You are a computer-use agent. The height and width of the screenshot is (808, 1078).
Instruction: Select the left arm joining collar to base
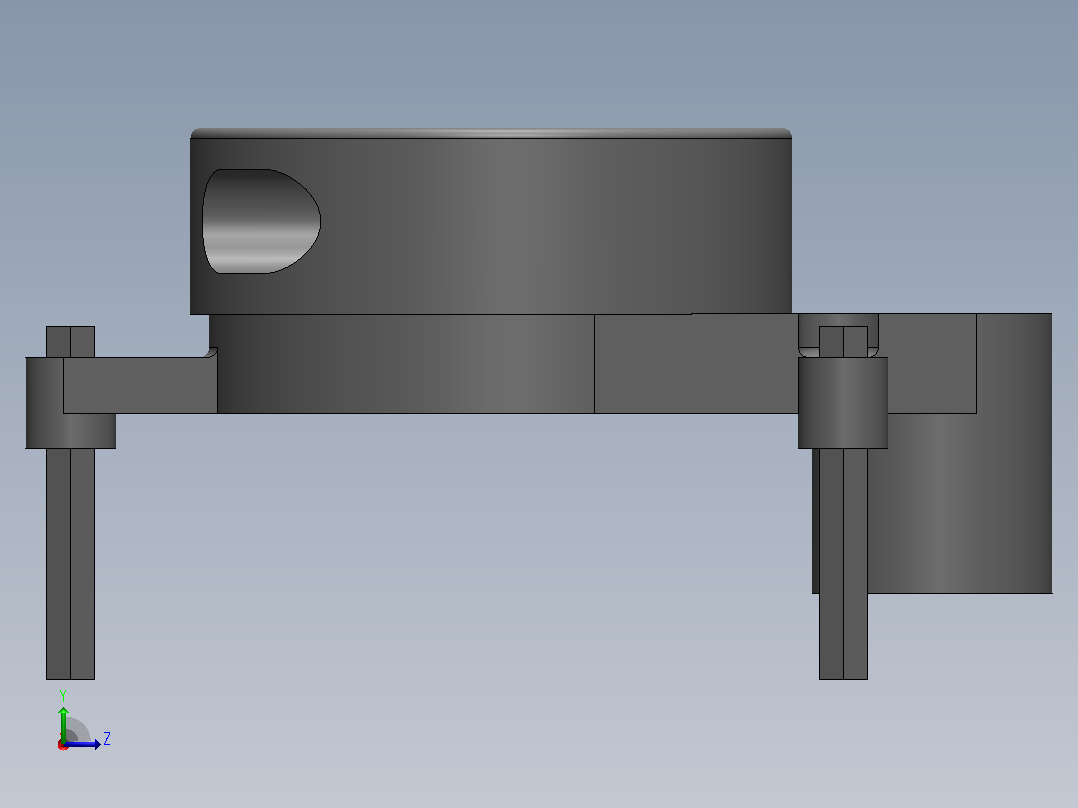140,385
